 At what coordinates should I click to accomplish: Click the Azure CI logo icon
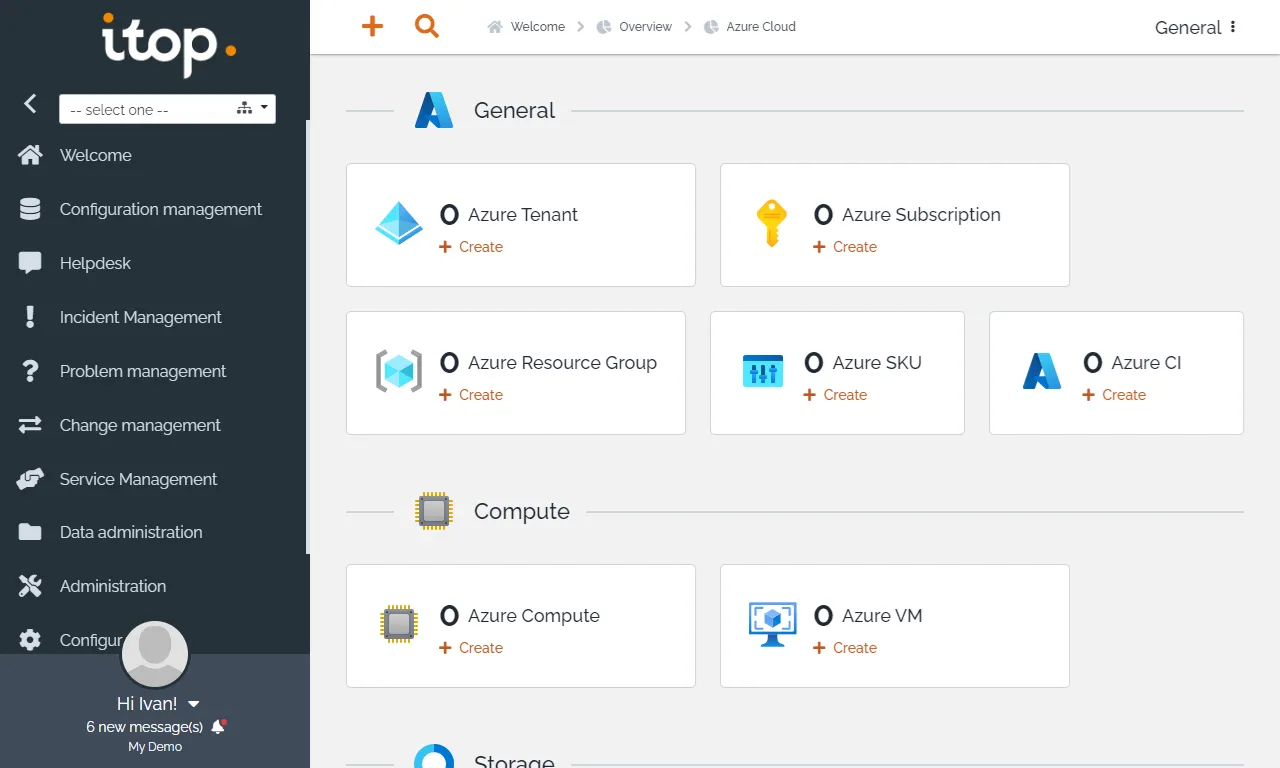[x=1042, y=372]
